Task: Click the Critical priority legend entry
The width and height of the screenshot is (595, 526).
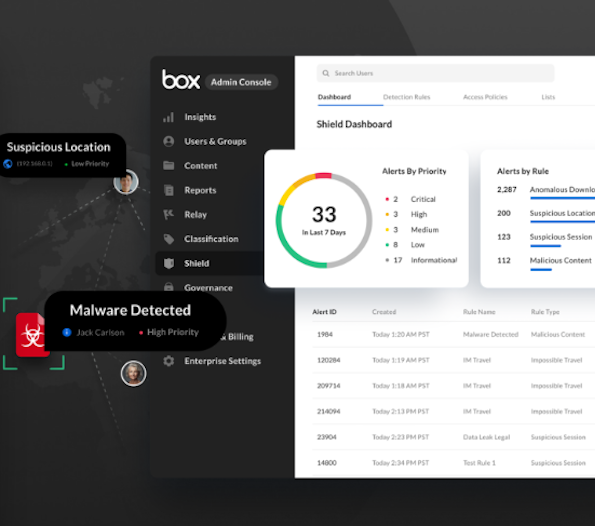Action: (x=410, y=199)
